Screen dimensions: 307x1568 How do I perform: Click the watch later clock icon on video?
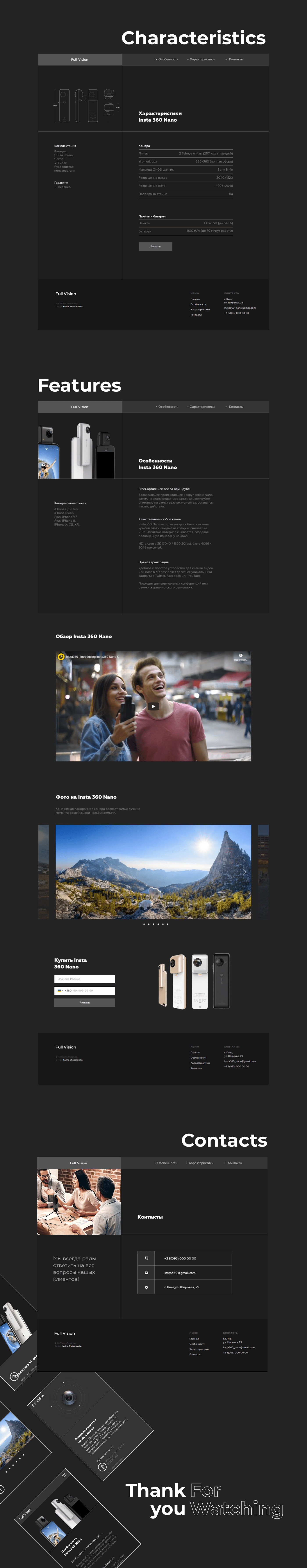[x=241, y=656]
